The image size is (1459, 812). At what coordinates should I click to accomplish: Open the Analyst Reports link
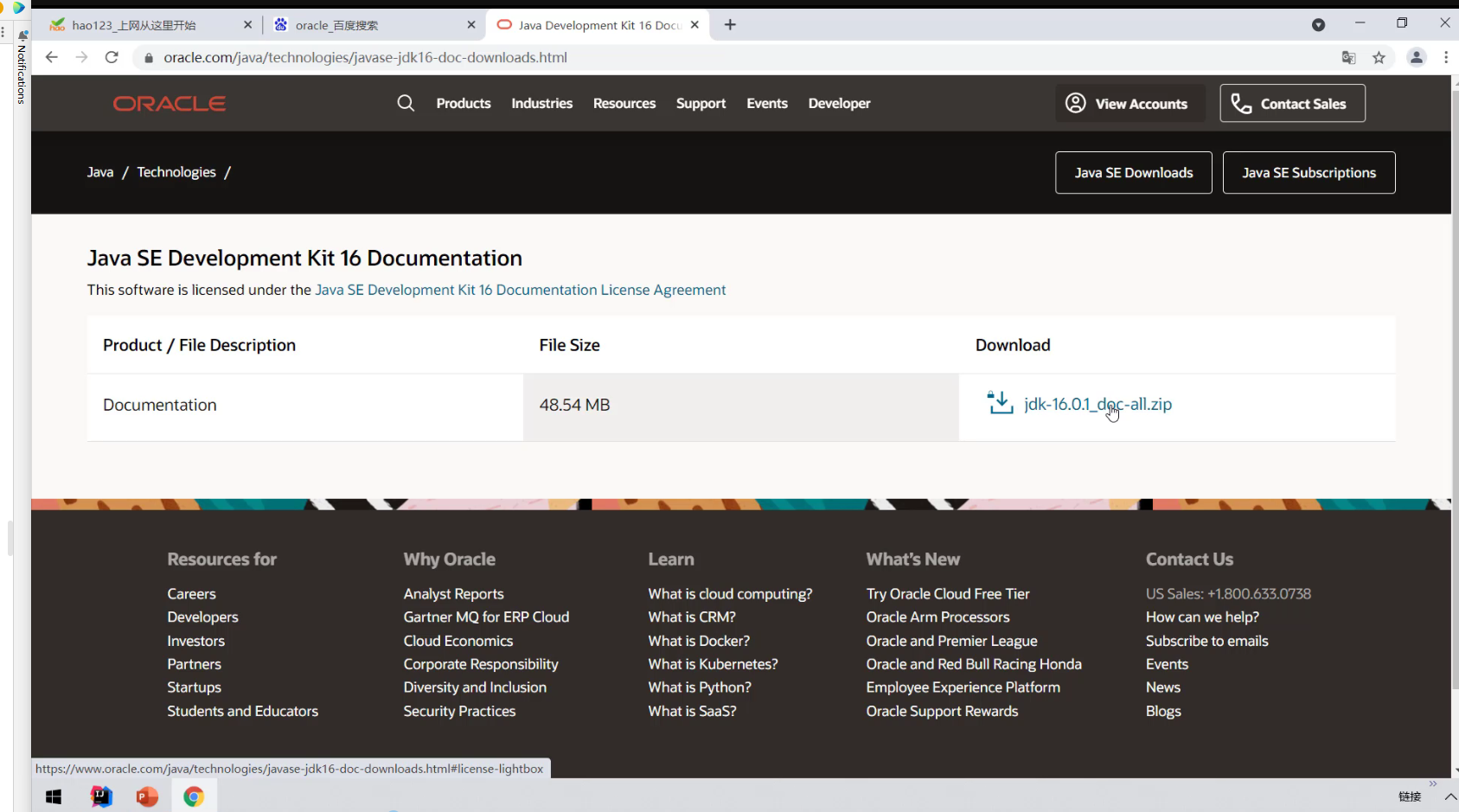(454, 594)
